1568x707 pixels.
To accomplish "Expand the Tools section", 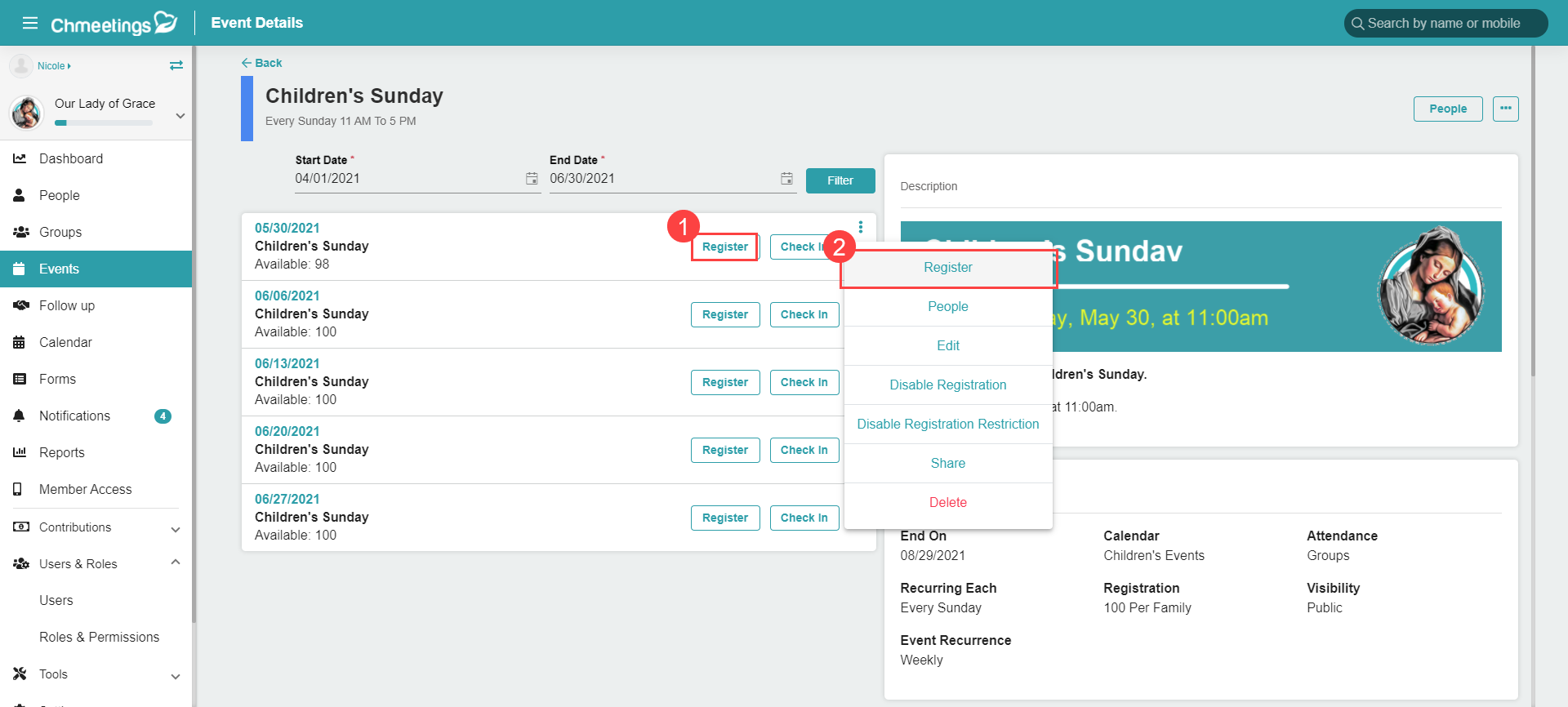I will [176, 676].
